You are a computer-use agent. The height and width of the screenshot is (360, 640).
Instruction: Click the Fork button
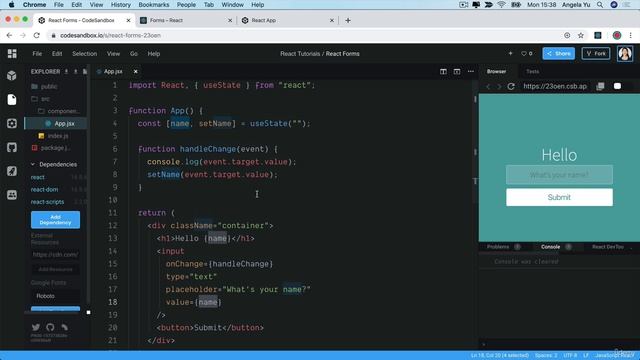[596, 53]
